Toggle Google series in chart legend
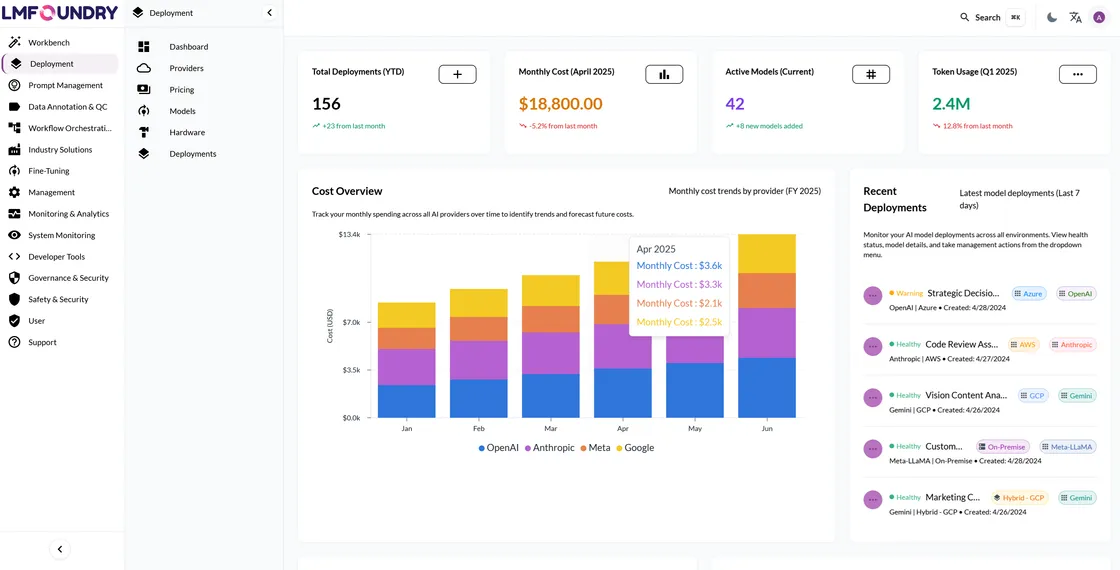The image size is (1120, 570). (x=634, y=448)
